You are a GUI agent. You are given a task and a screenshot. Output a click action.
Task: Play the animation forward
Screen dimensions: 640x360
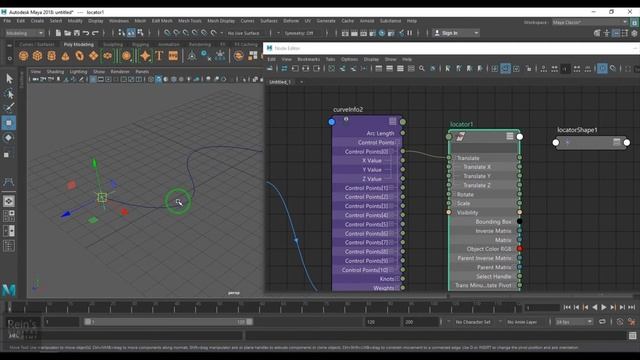click(x=604, y=307)
